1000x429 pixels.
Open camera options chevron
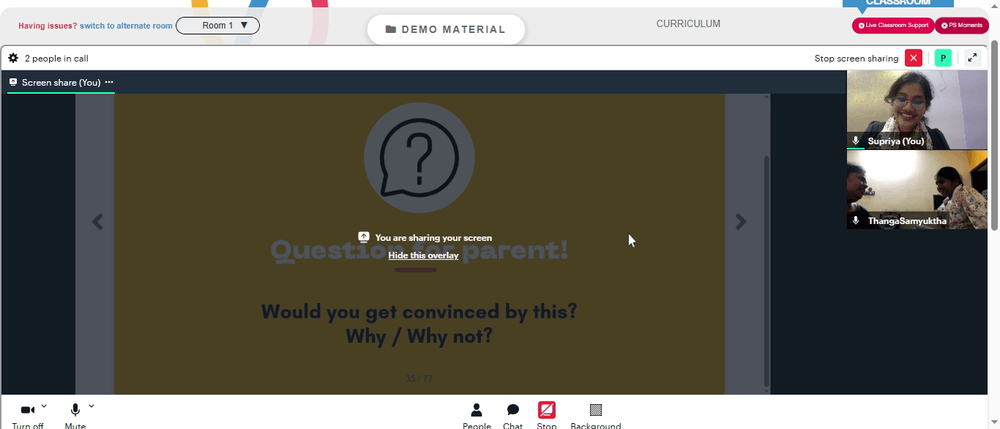(44, 405)
